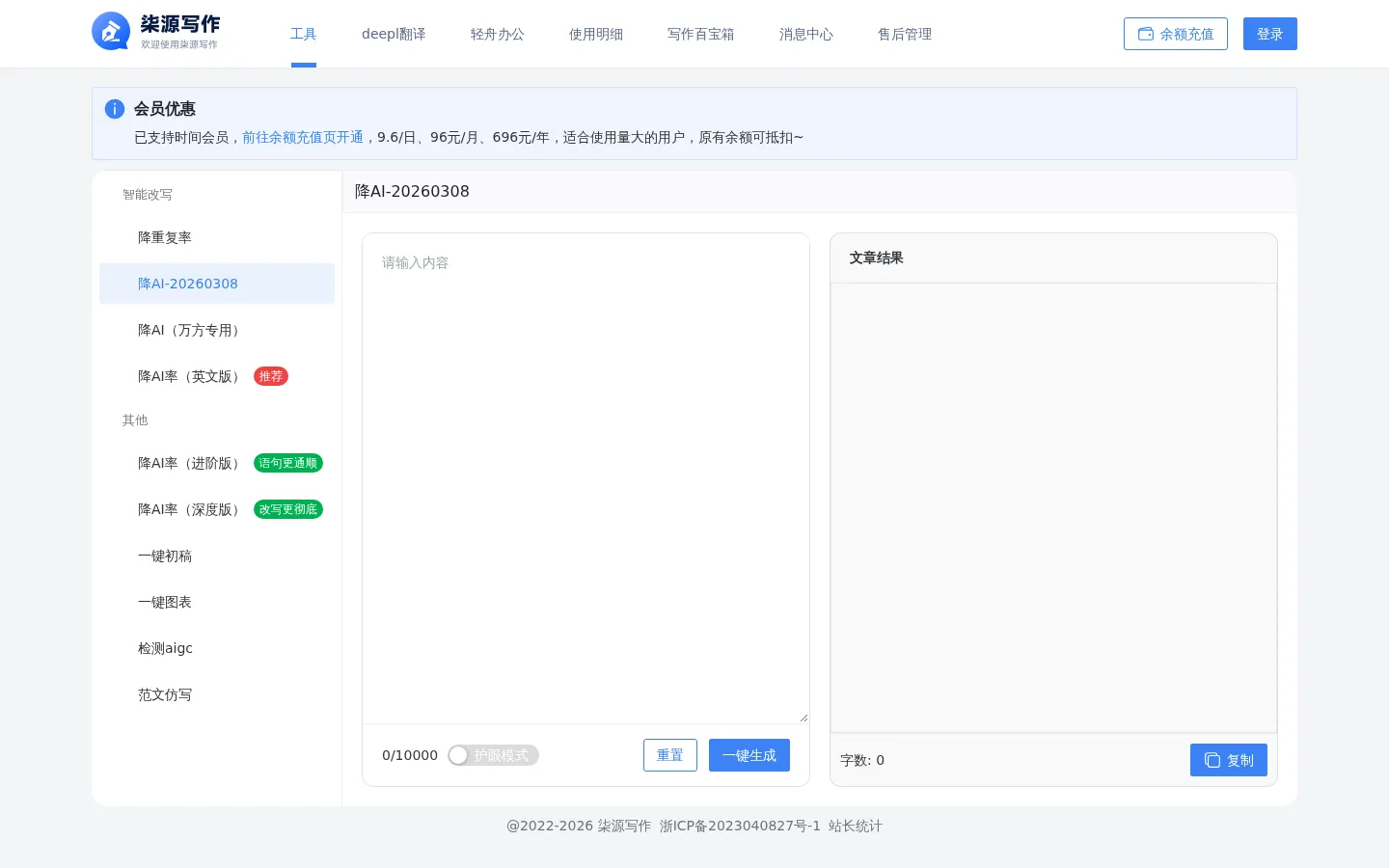Click the 重置 button
The height and width of the screenshot is (868, 1389).
[x=670, y=755]
